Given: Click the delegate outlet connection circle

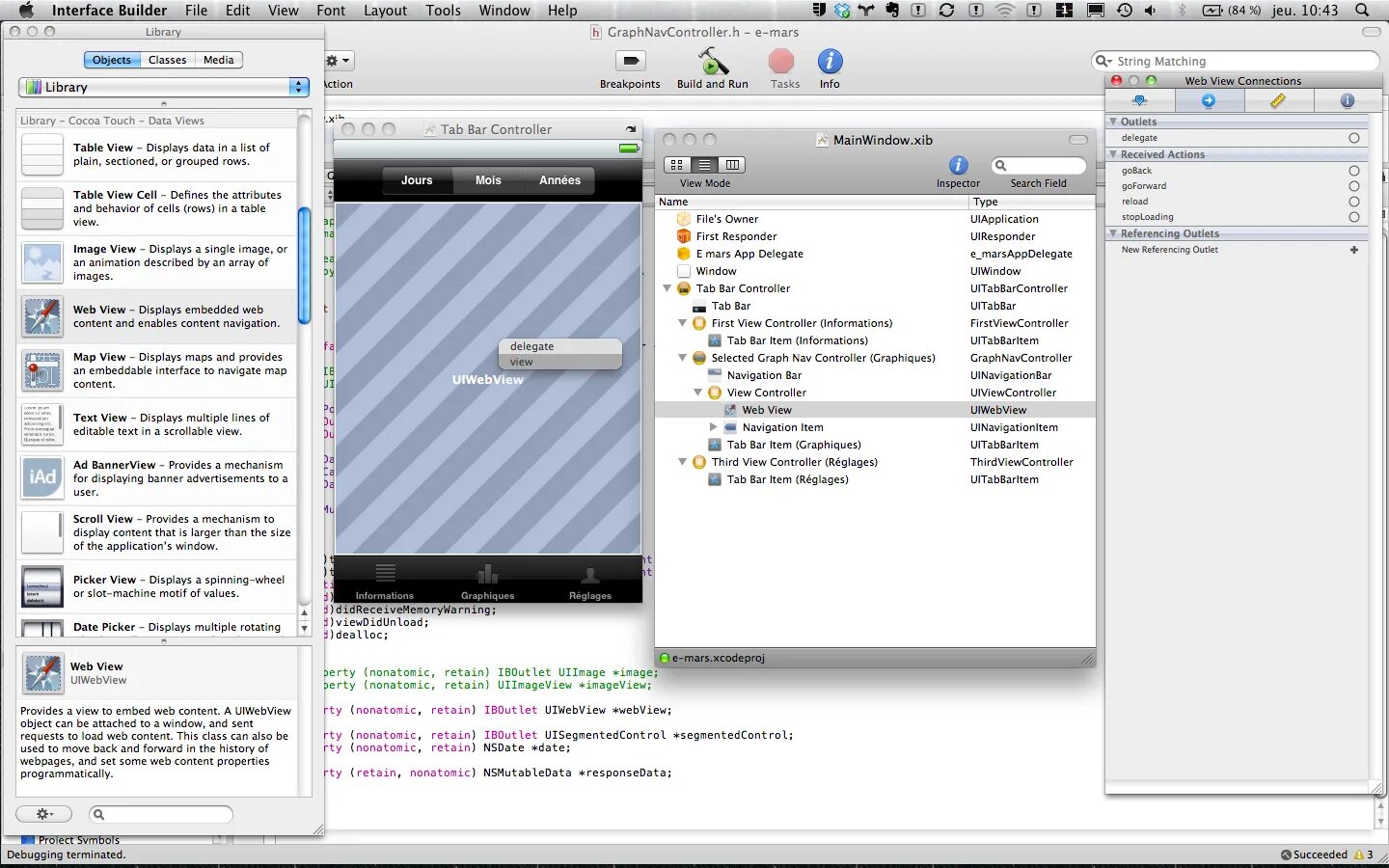Looking at the screenshot, I should [1354, 138].
